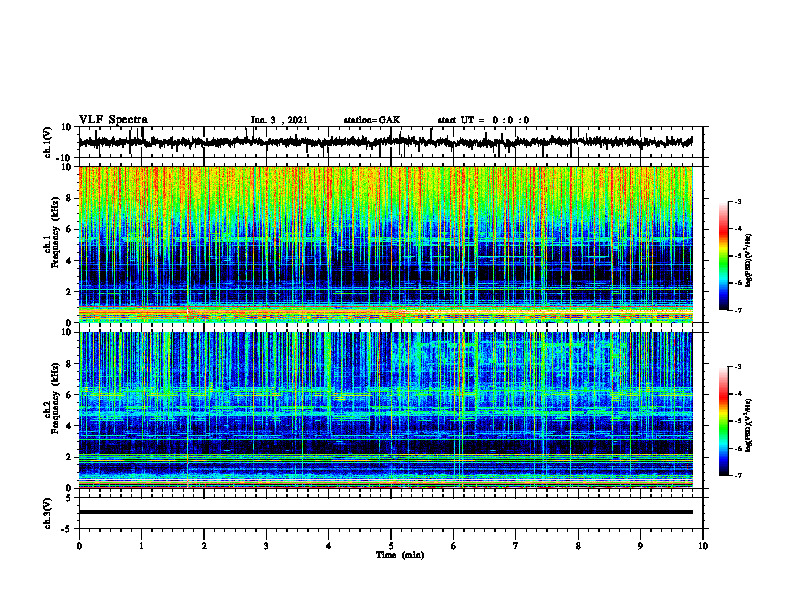
Task: Click the "5" tick on ch.3(V) axis
Action: [x=69, y=498]
